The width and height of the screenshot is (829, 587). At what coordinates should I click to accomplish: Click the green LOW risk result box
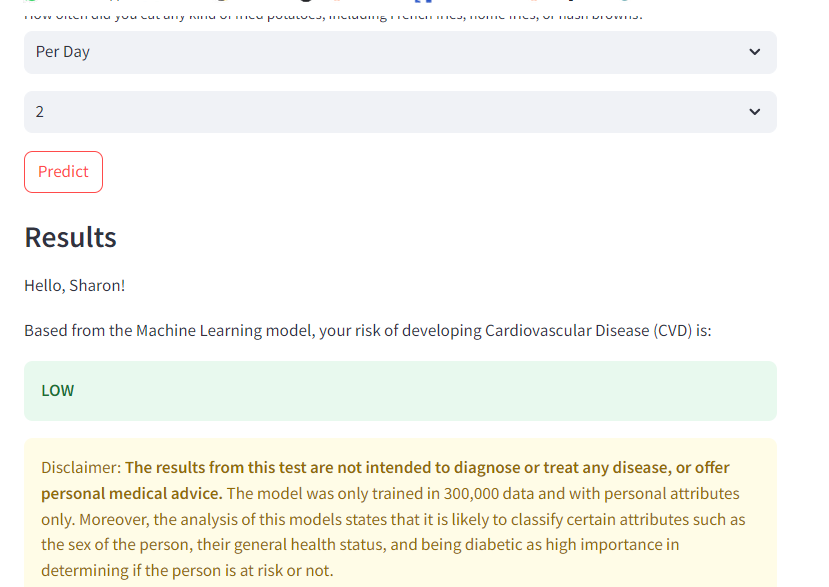coord(400,391)
